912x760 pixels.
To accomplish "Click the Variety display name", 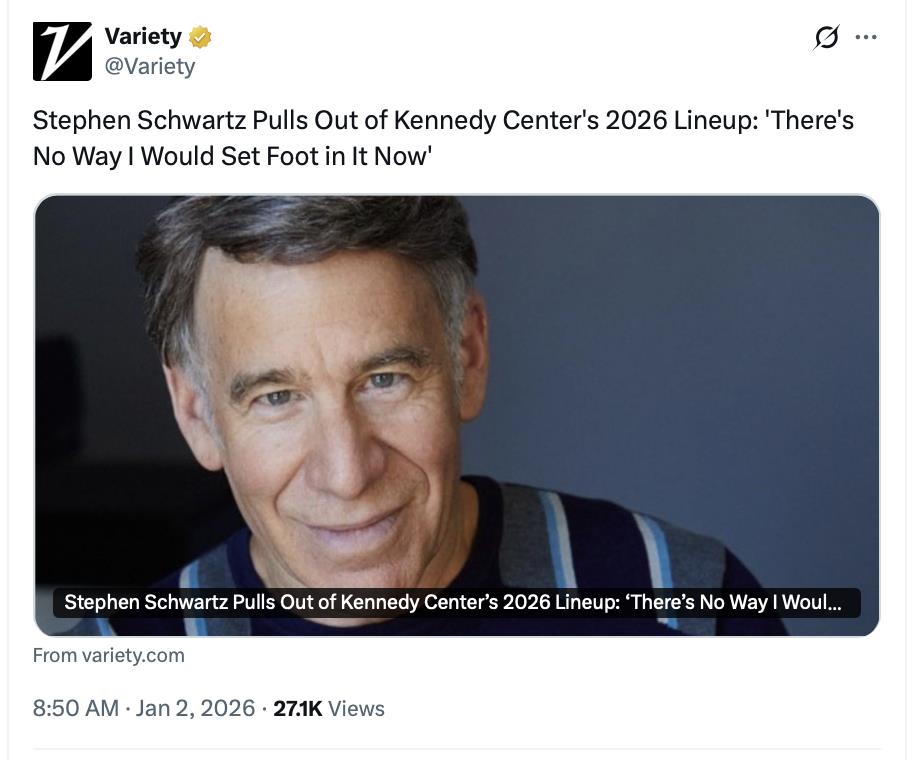I will pyautogui.click(x=143, y=37).
